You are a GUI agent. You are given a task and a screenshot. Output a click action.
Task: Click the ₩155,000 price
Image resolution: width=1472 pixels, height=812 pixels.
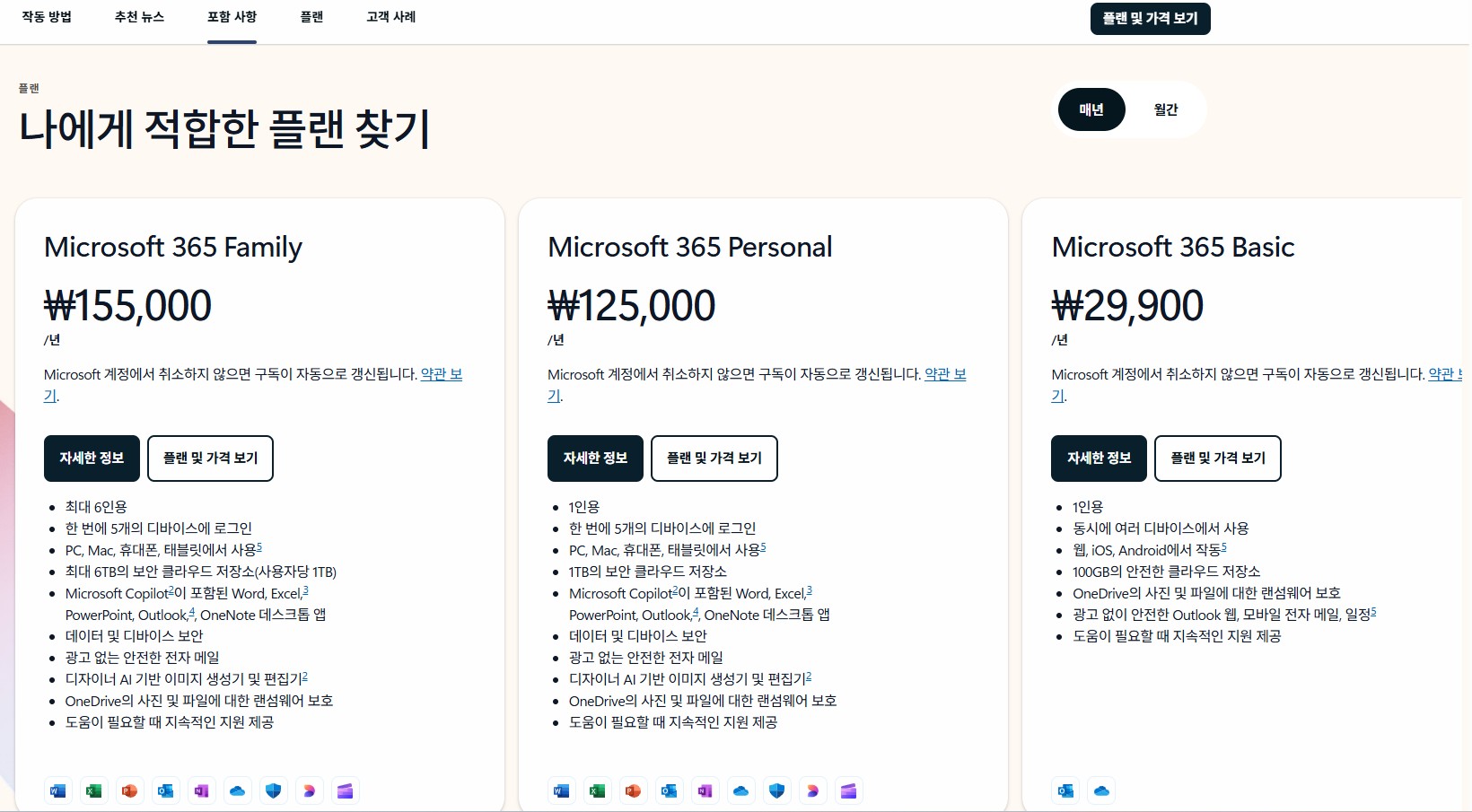(127, 306)
